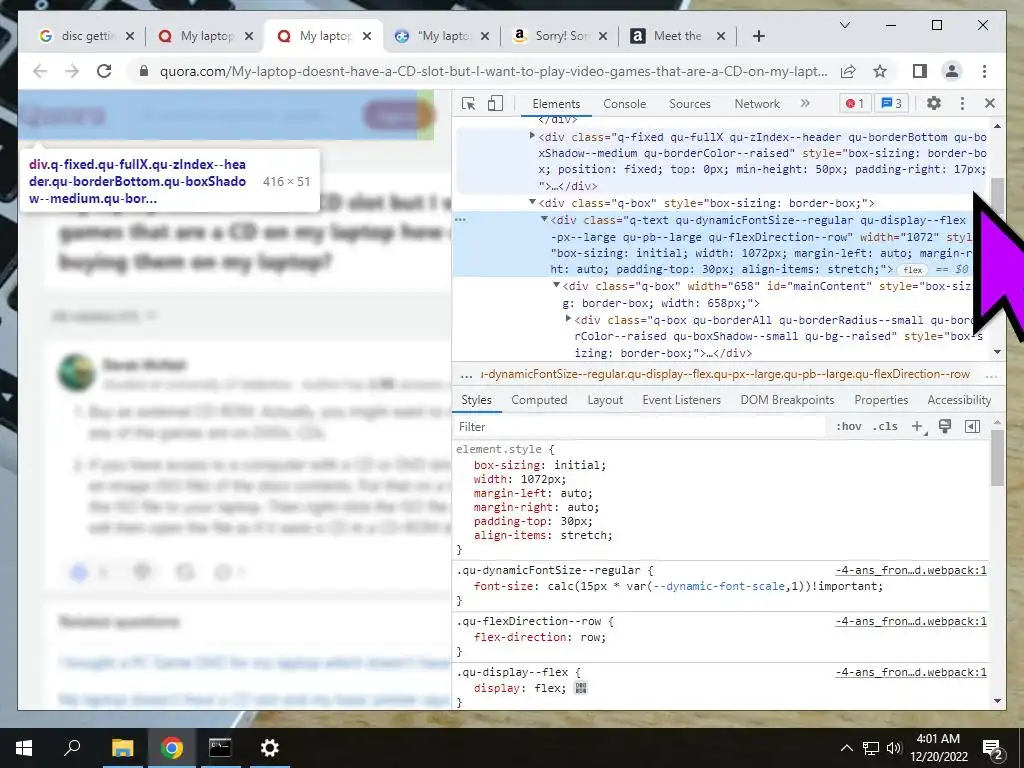1024x768 pixels.
Task: Open the Windows Start menu
Action: [x=24, y=748]
